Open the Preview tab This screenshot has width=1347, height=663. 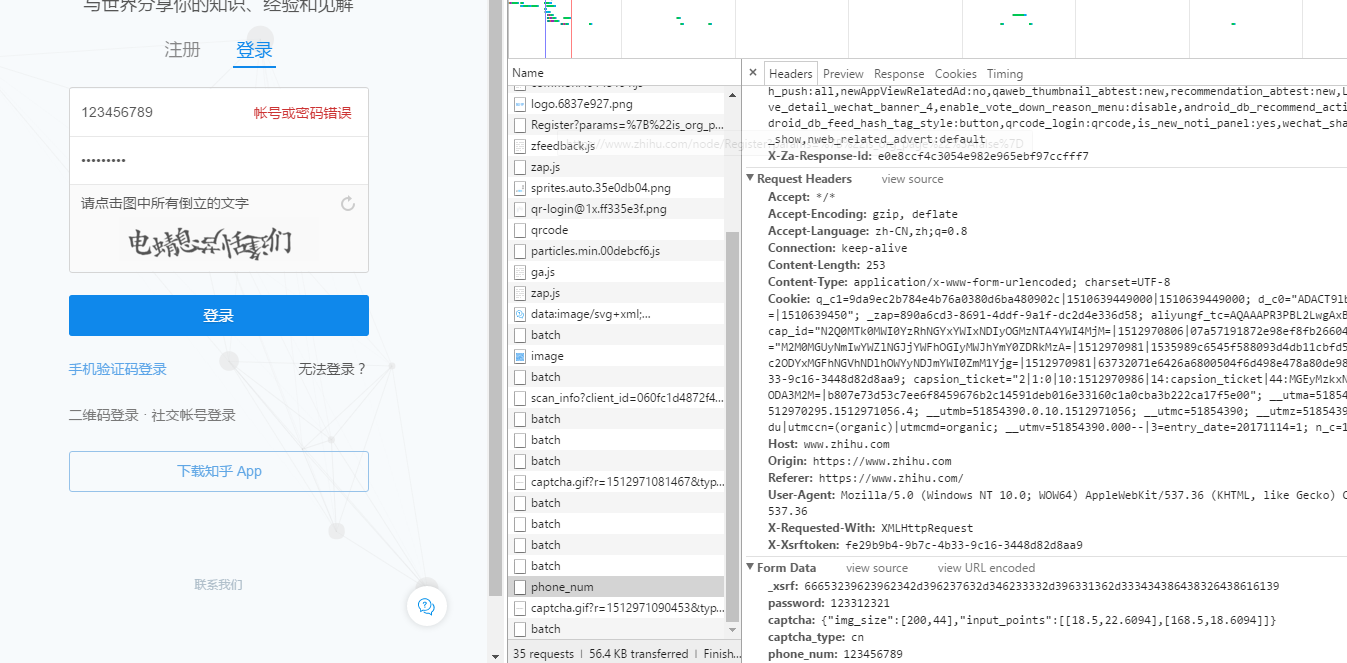[843, 74]
